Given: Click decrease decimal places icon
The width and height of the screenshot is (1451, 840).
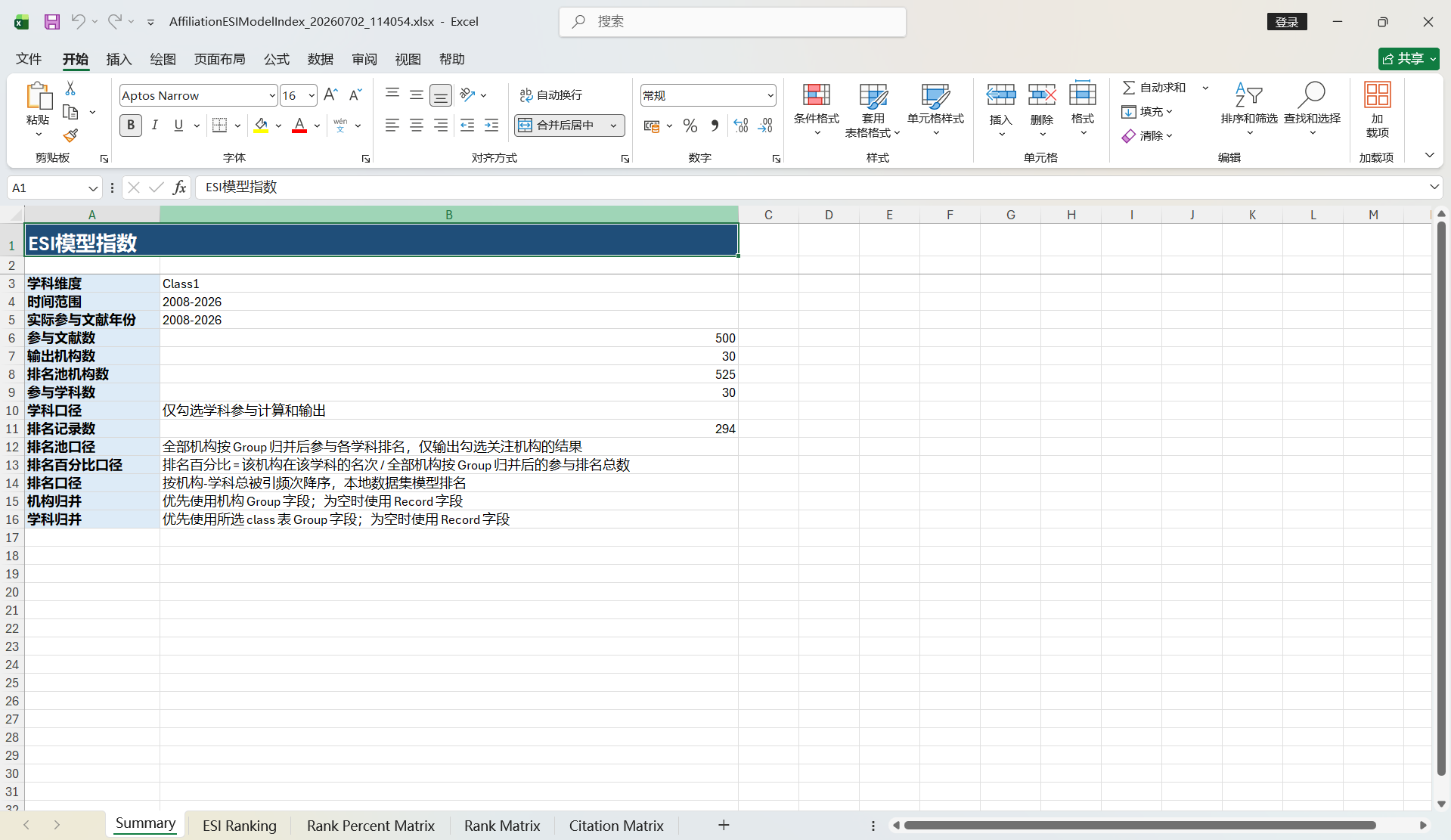Looking at the screenshot, I should click(765, 126).
